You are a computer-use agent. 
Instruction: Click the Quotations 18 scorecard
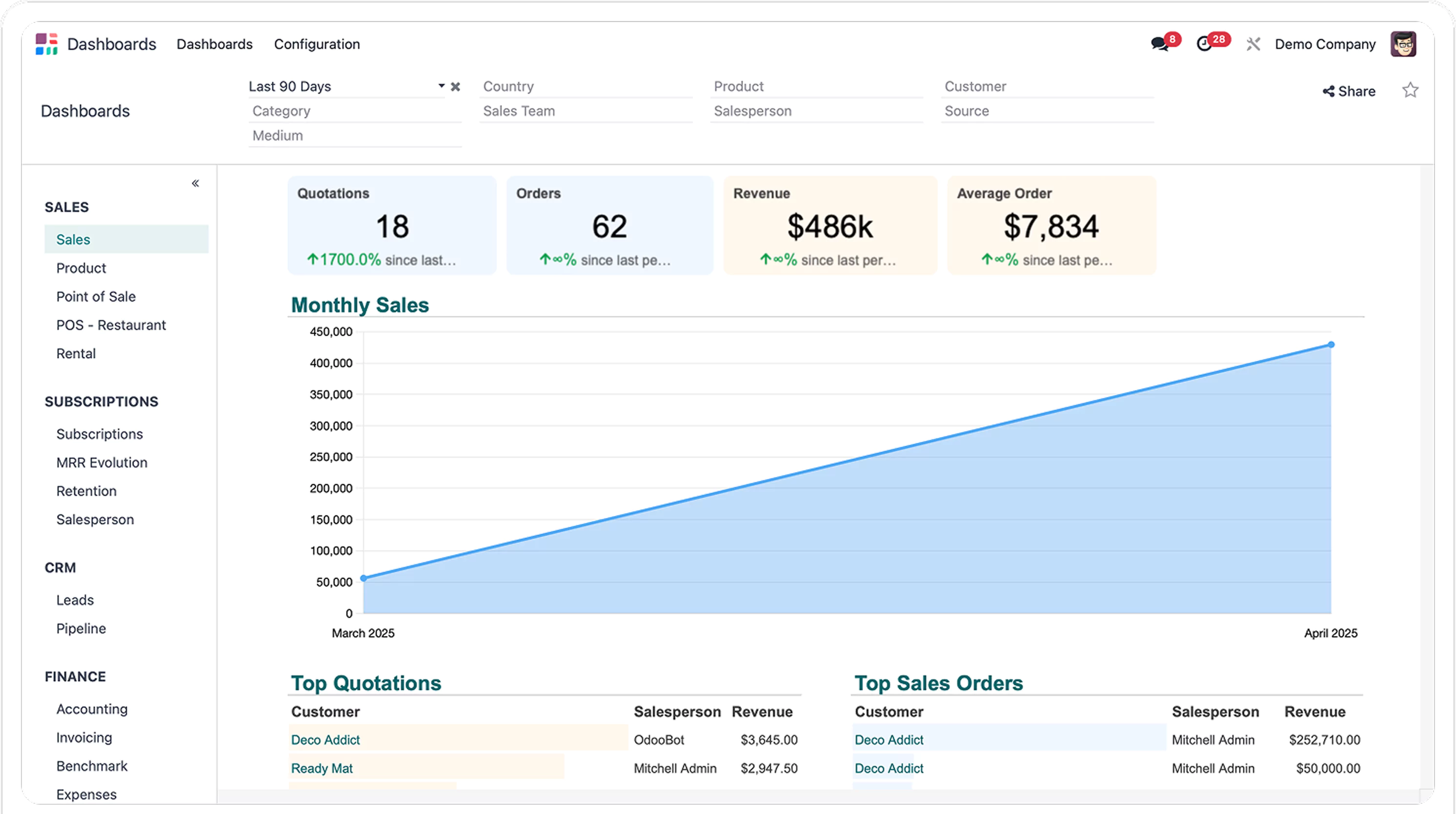click(x=392, y=225)
